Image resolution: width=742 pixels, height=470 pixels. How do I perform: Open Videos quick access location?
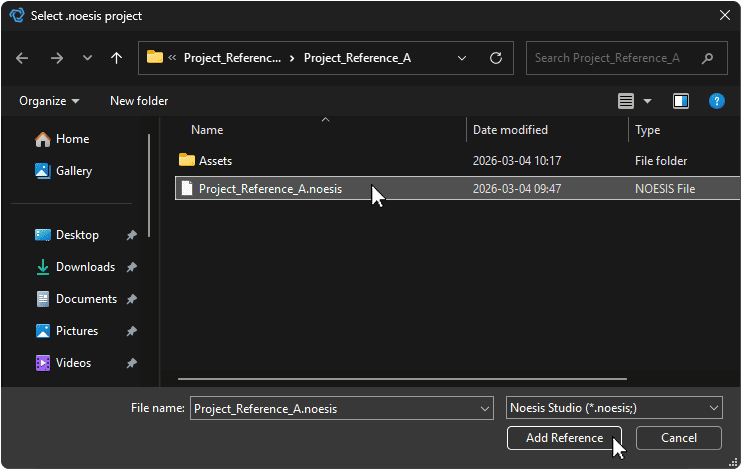pos(63,363)
